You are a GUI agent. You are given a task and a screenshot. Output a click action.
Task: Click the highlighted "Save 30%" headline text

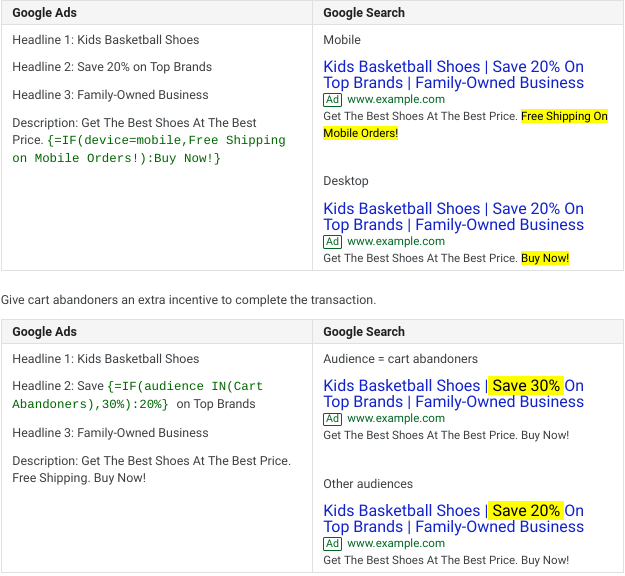[525, 386]
